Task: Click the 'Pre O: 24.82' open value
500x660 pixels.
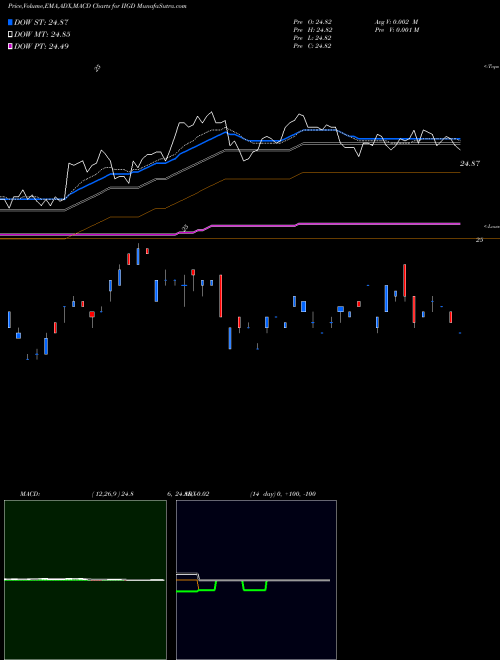Action: tap(312, 22)
